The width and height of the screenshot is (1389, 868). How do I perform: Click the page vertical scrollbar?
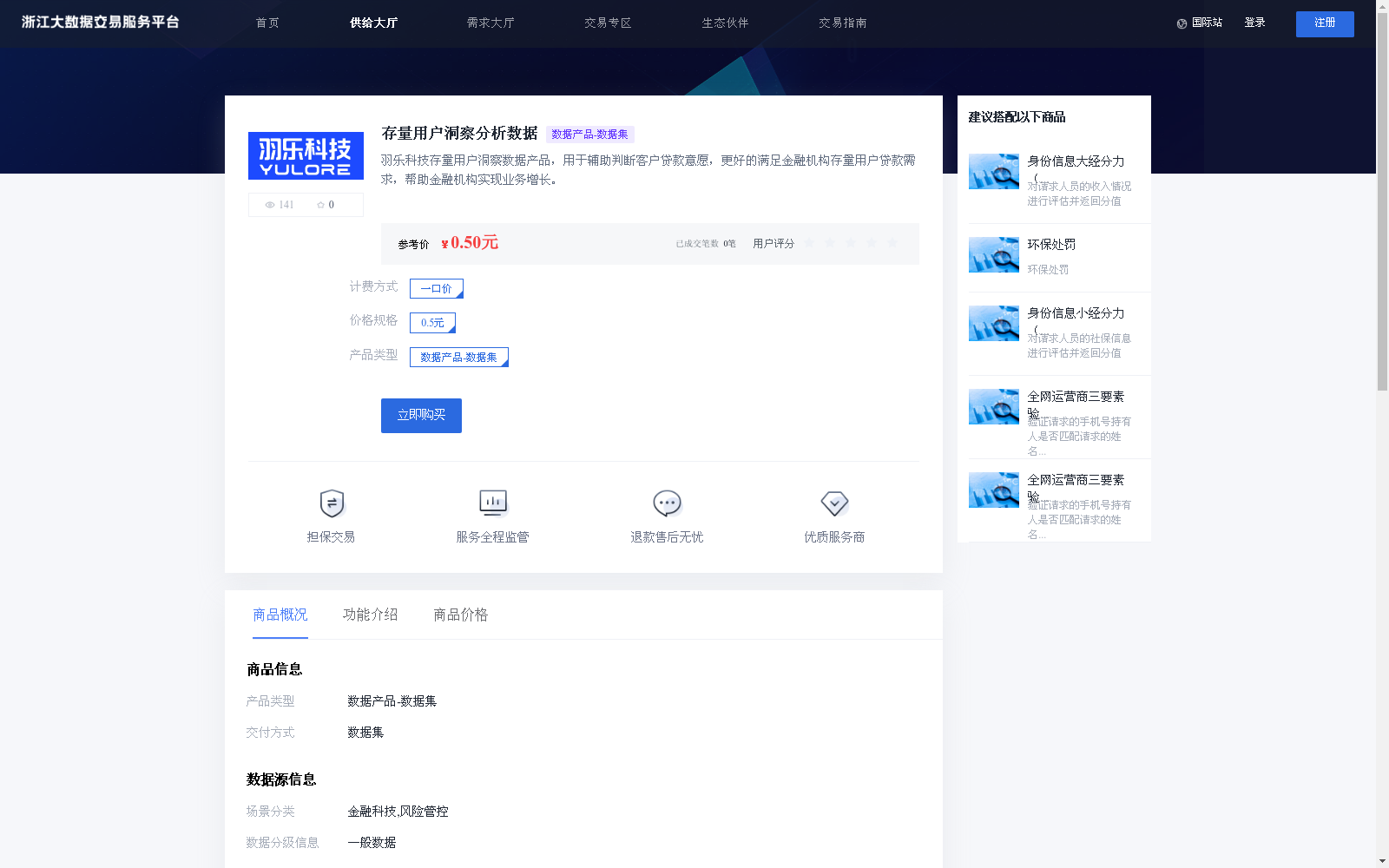point(1382,201)
